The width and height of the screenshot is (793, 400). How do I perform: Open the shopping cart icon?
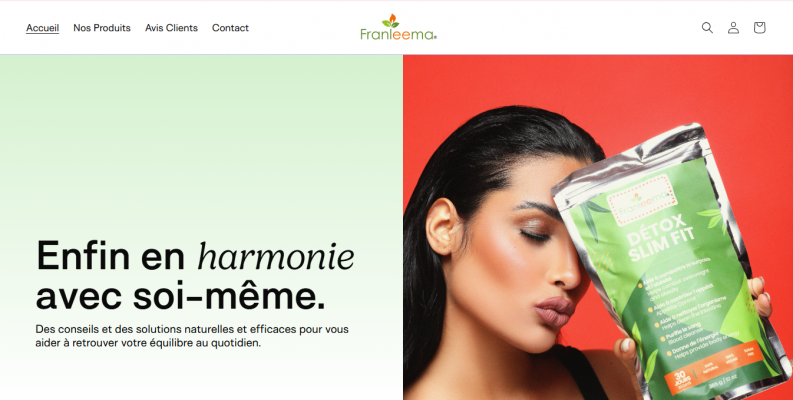pyautogui.click(x=759, y=28)
